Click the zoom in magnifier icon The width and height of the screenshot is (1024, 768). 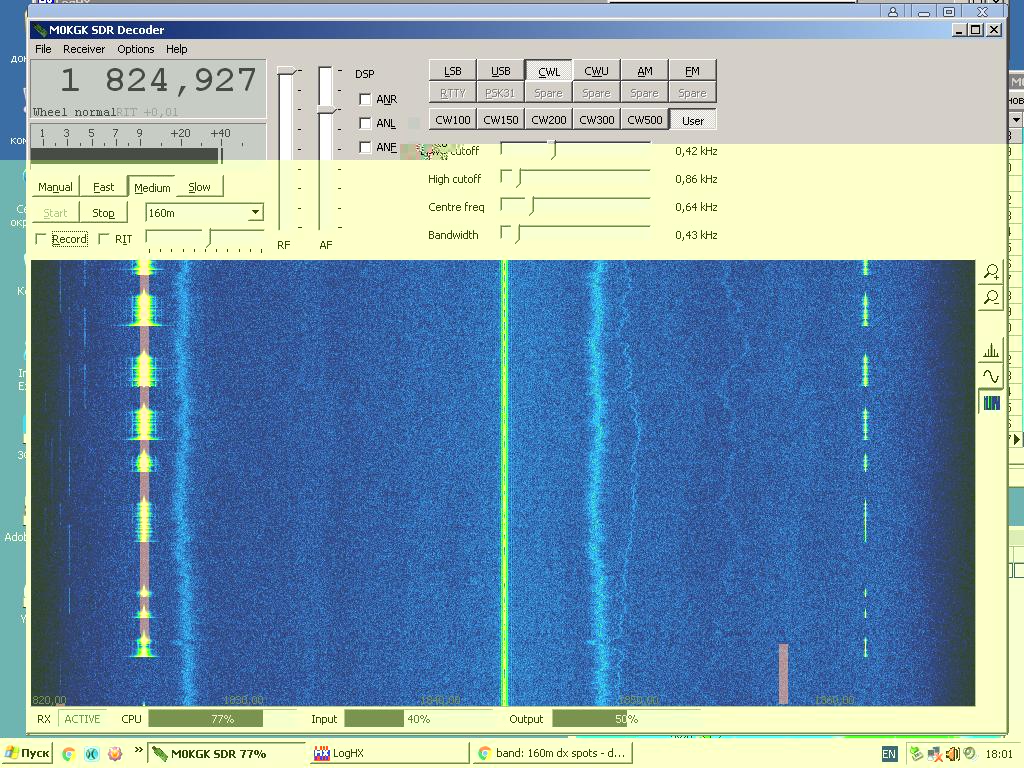(990, 272)
